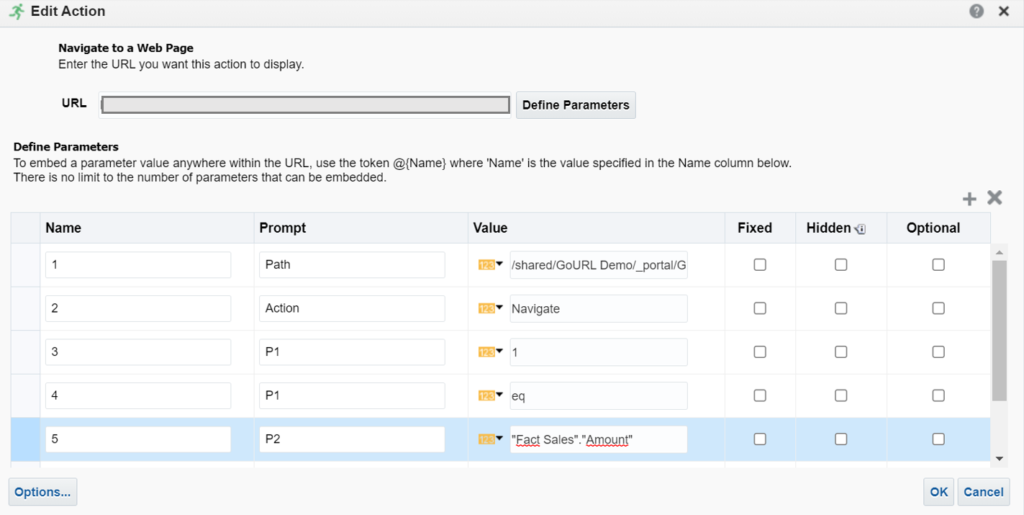Screen dimensions: 1024x515
Task: Check Hidden for the P2 parameter
Action: [x=841, y=439]
